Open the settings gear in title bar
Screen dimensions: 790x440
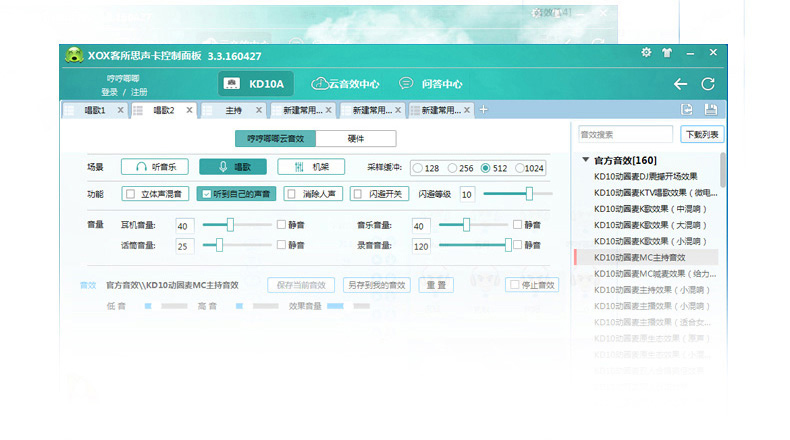tap(646, 52)
